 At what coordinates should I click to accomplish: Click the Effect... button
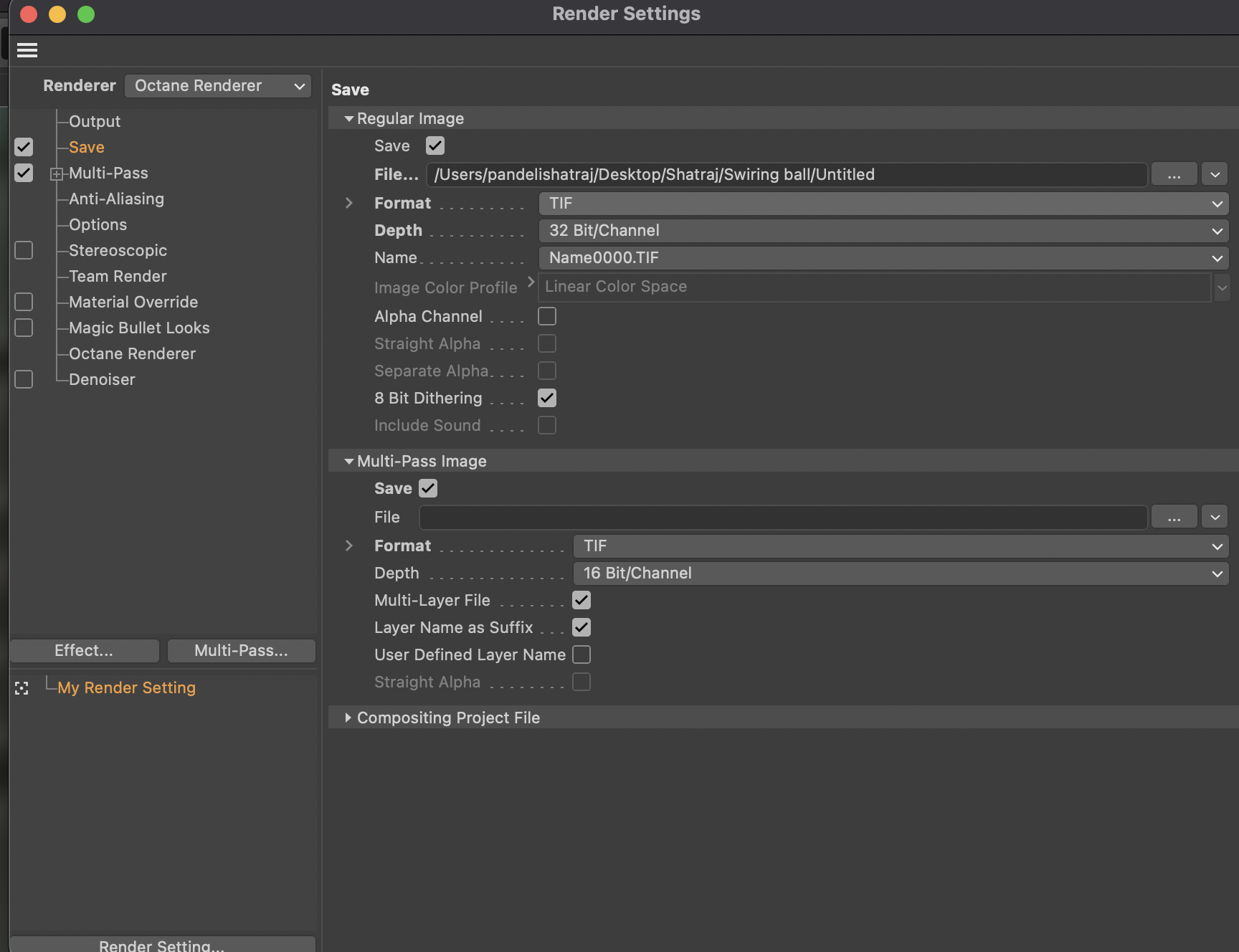coord(84,650)
